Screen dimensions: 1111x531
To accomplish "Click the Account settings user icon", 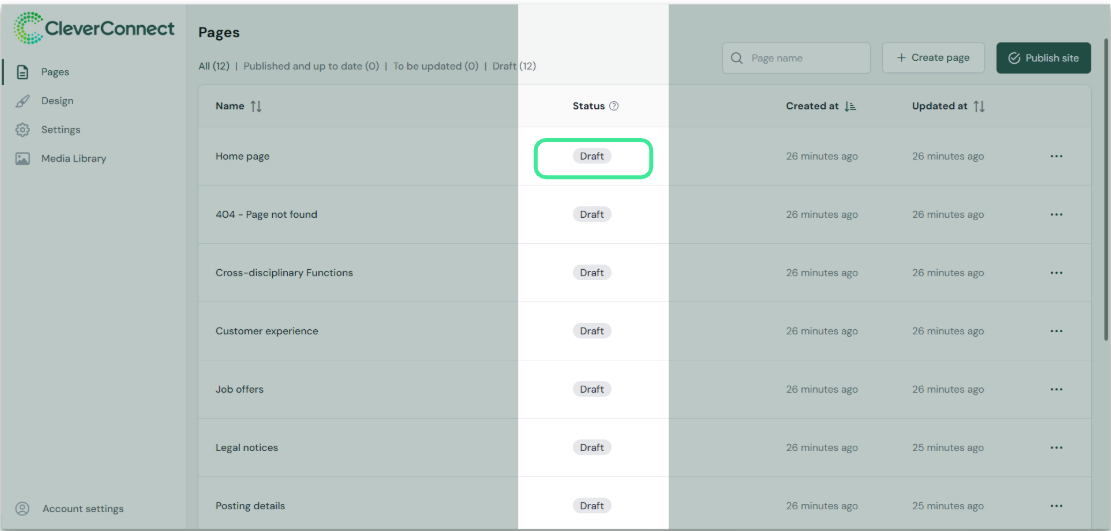I will pyautogui.click(x=23, y=509).
